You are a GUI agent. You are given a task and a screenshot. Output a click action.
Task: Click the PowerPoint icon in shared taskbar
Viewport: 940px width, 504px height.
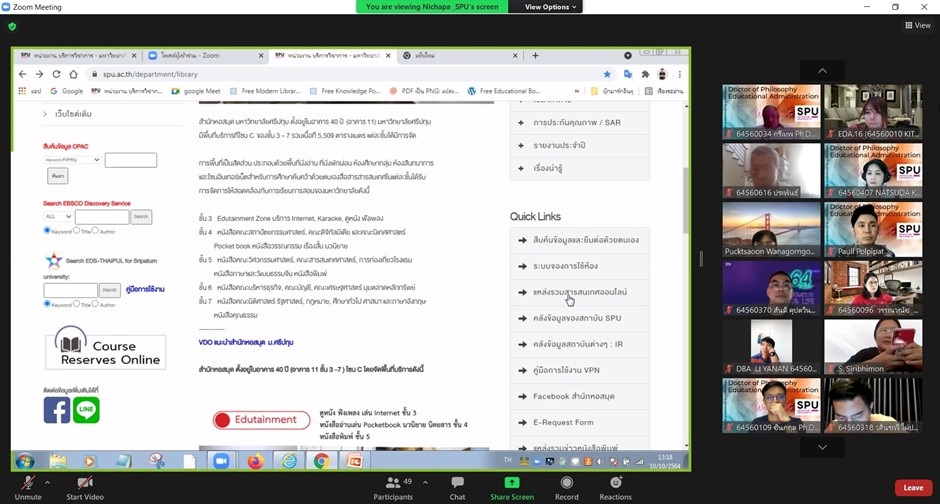(354, 461)
